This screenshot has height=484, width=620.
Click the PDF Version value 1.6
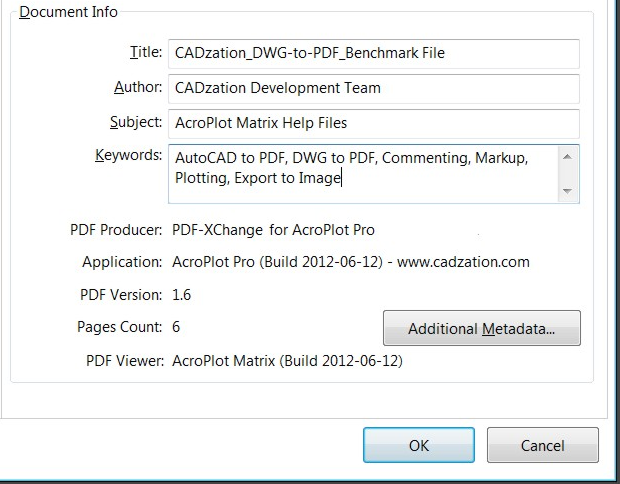click(181, 295)
